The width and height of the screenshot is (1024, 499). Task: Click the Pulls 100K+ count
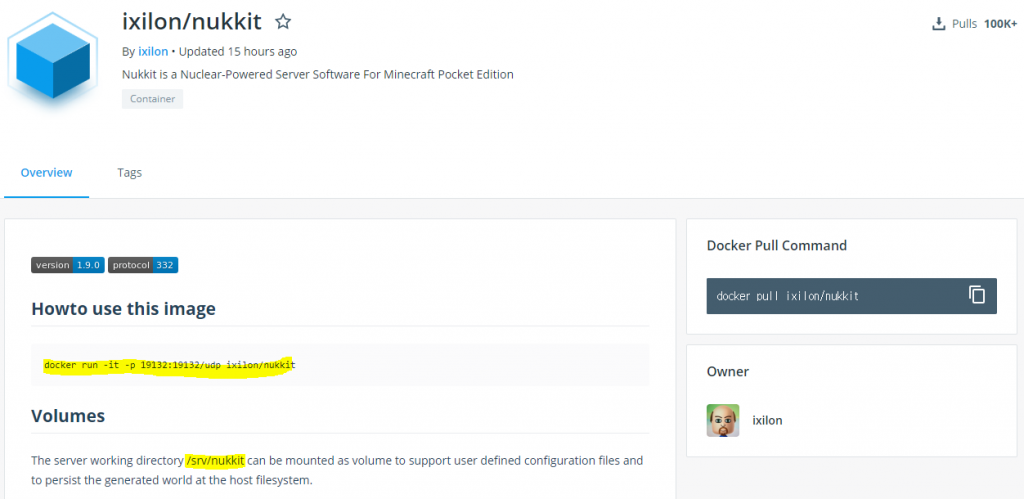coord(1000,24)
